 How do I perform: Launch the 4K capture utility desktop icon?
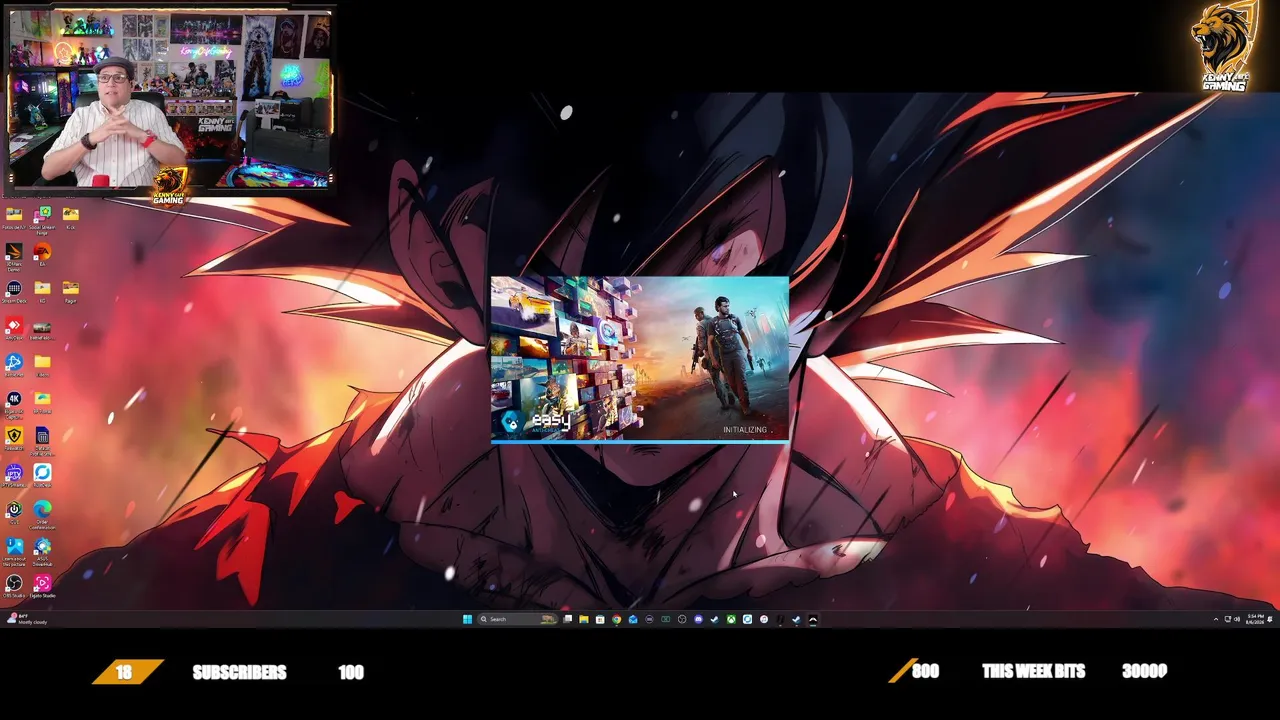[14, 403]
